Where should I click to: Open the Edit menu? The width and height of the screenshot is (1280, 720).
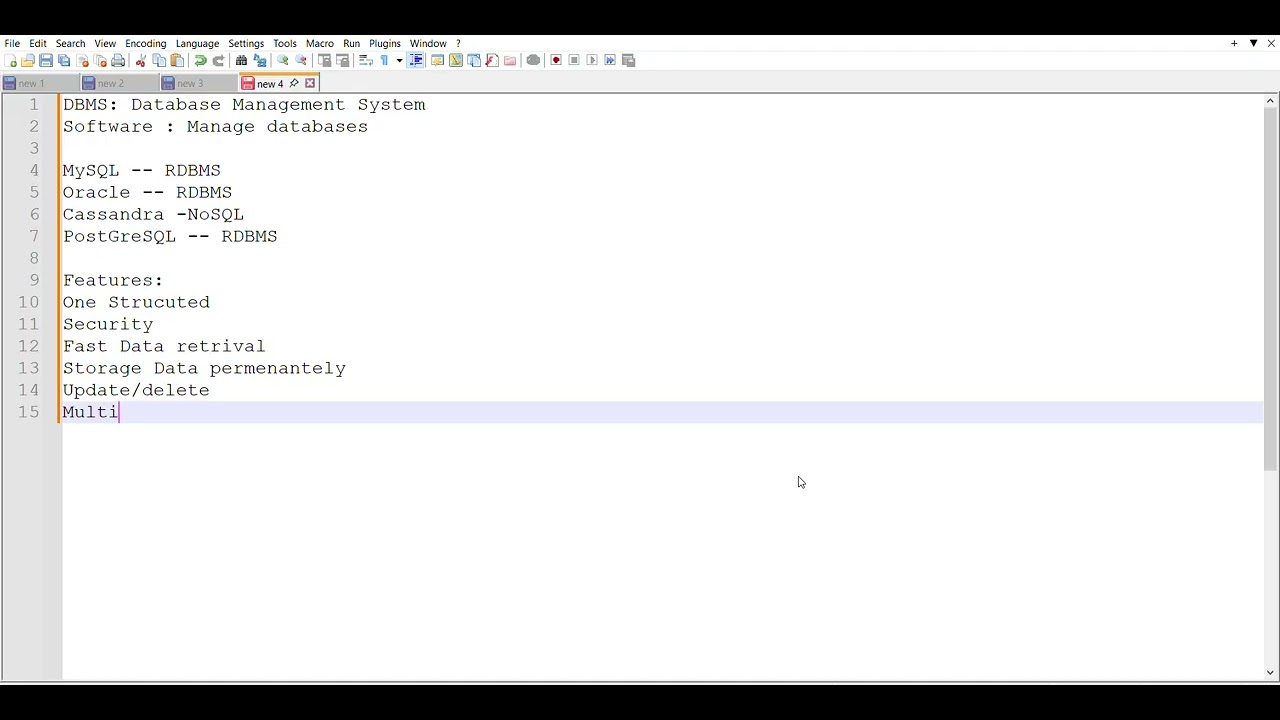(38, 43)
